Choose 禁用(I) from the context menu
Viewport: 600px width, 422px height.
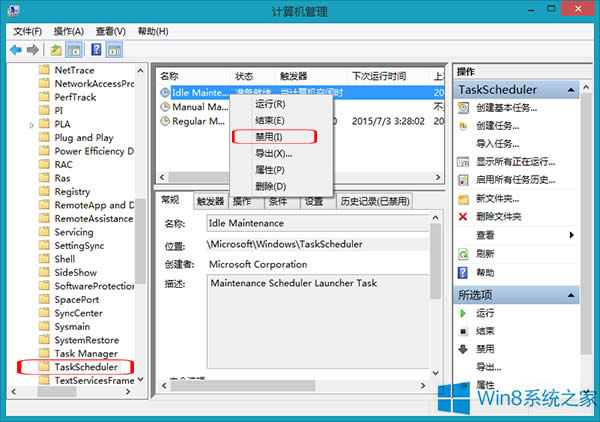point(271,136)
